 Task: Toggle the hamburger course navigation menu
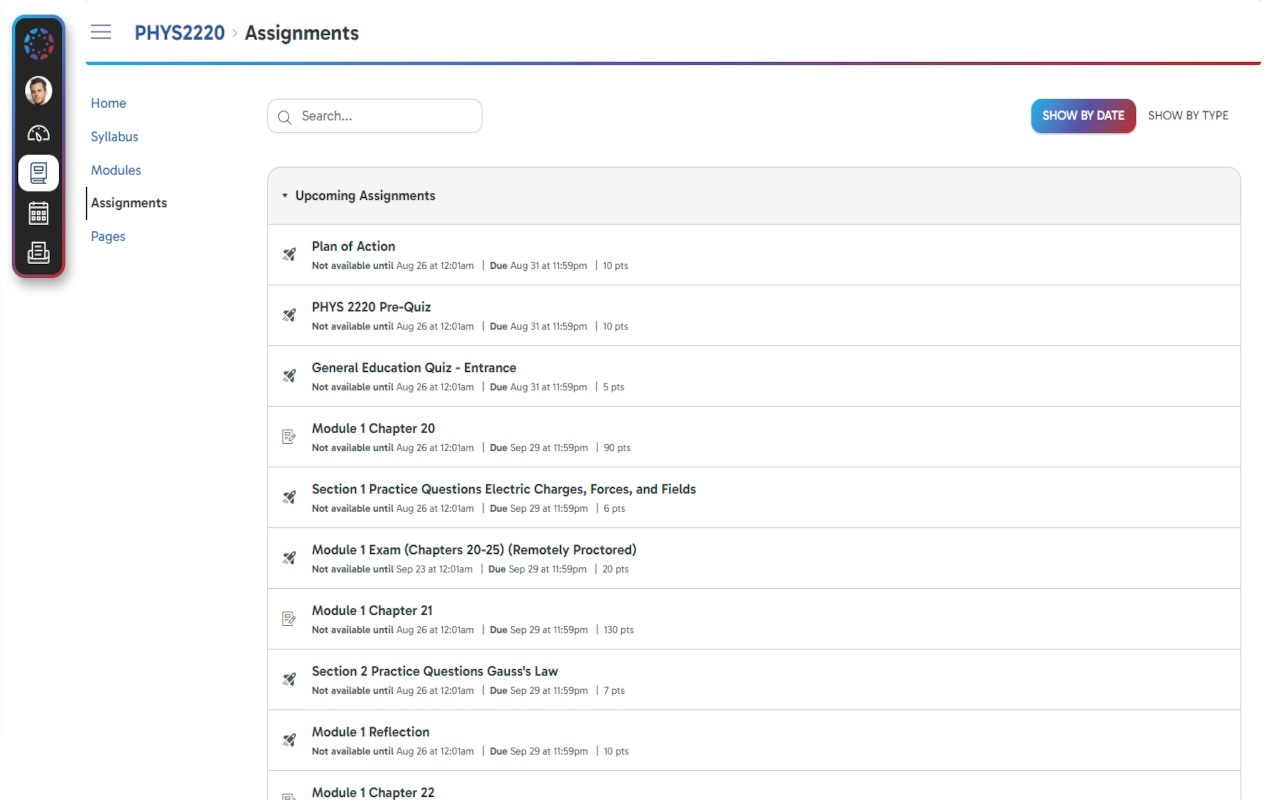point(101,32)
